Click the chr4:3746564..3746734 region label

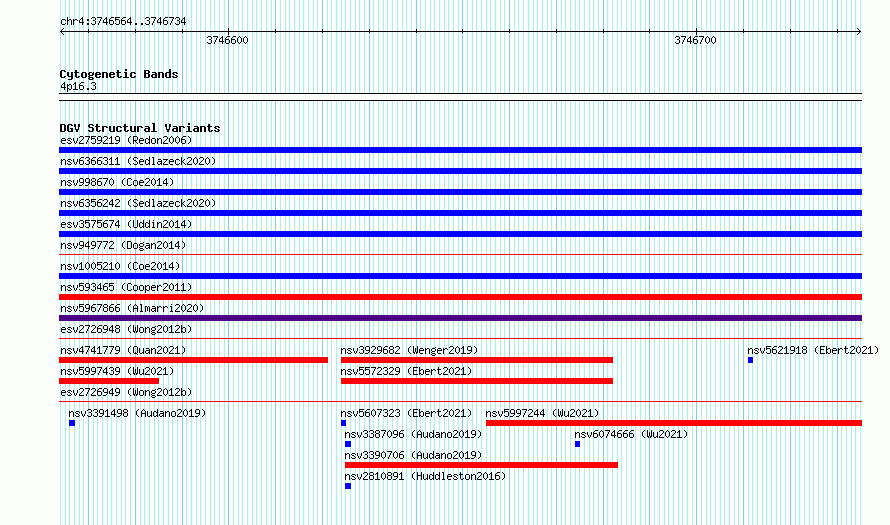pos(123,22)
